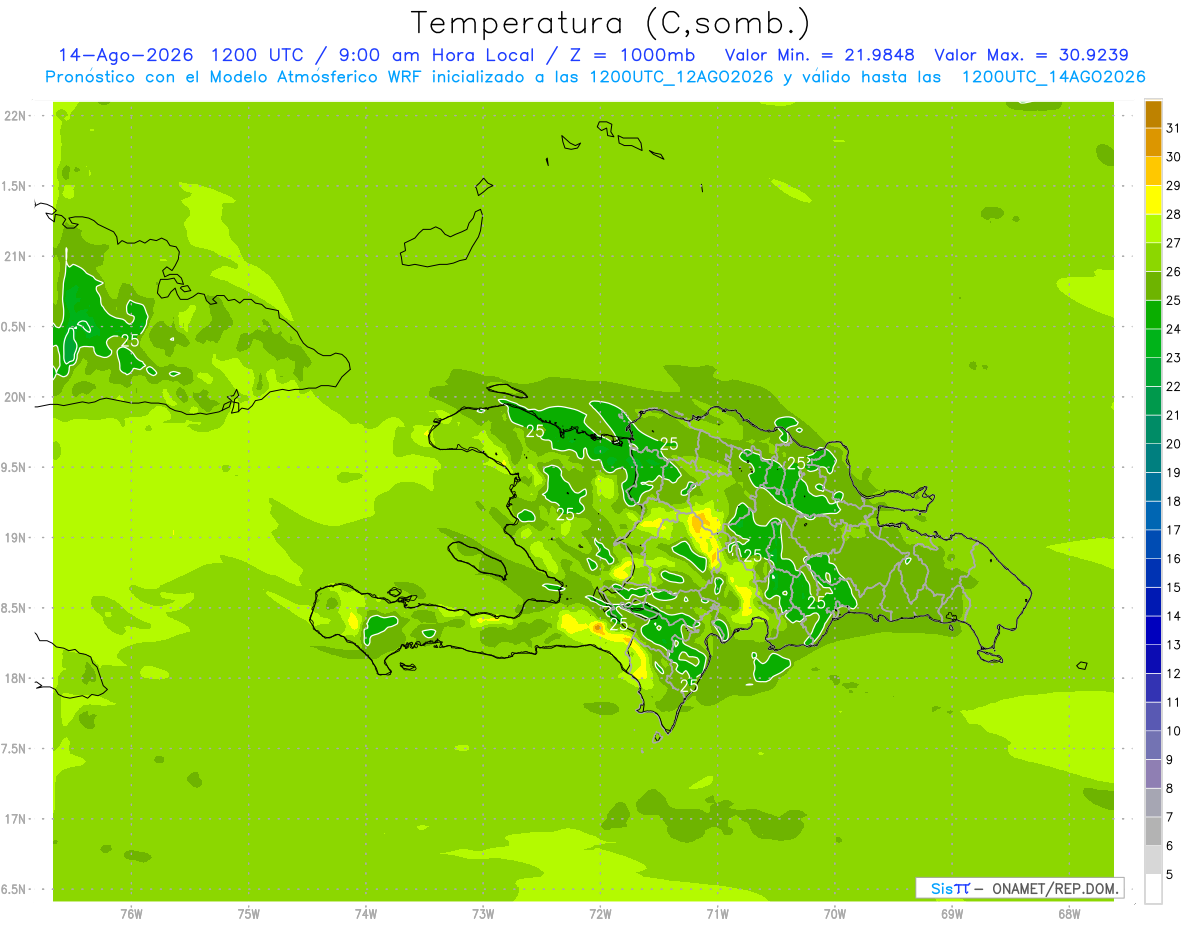Click the yellow swatch between legend 28 and 29
1200x927 pixels.
(1153, 200)
